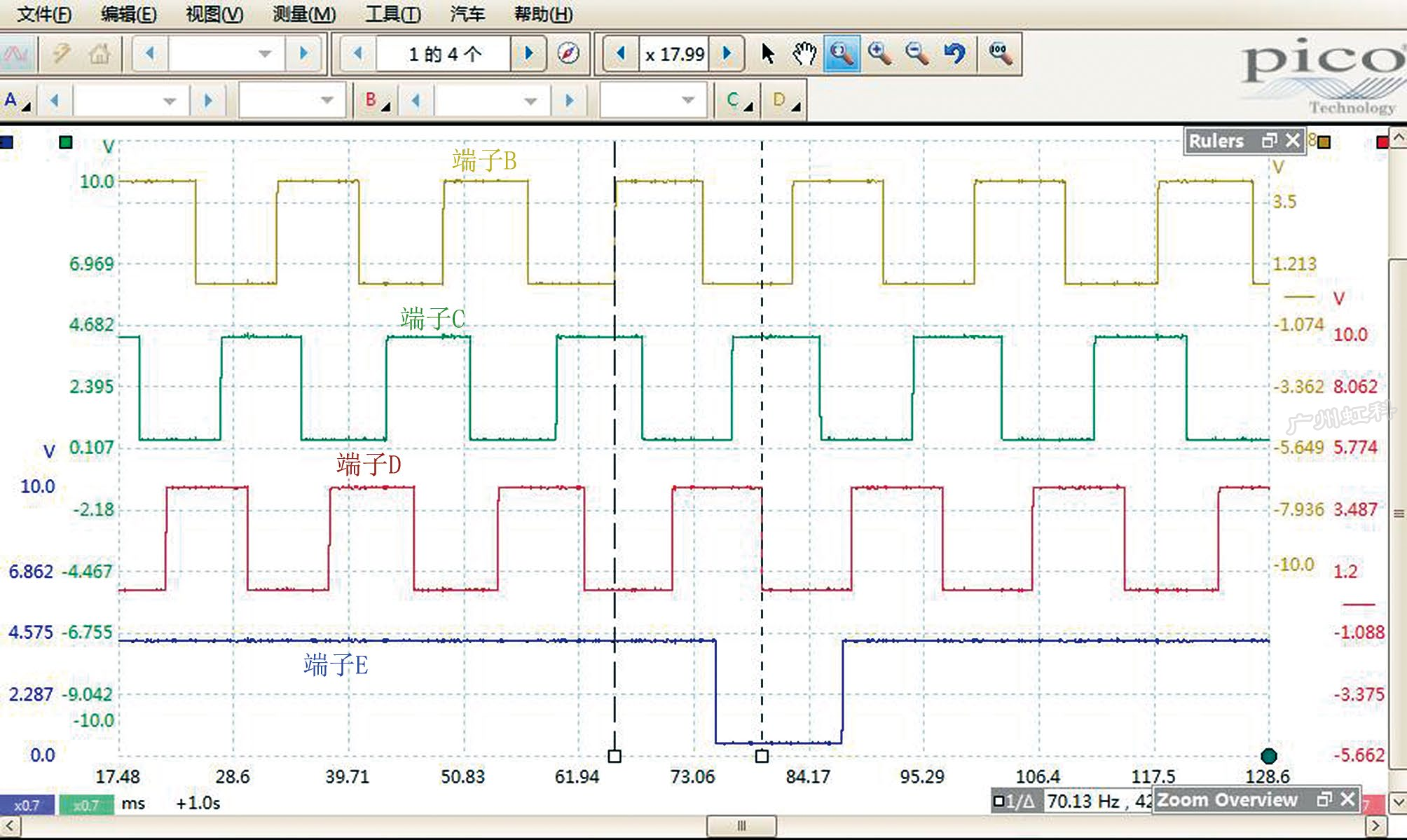Restore the Rulers panel

click(x=1269, y=141)
